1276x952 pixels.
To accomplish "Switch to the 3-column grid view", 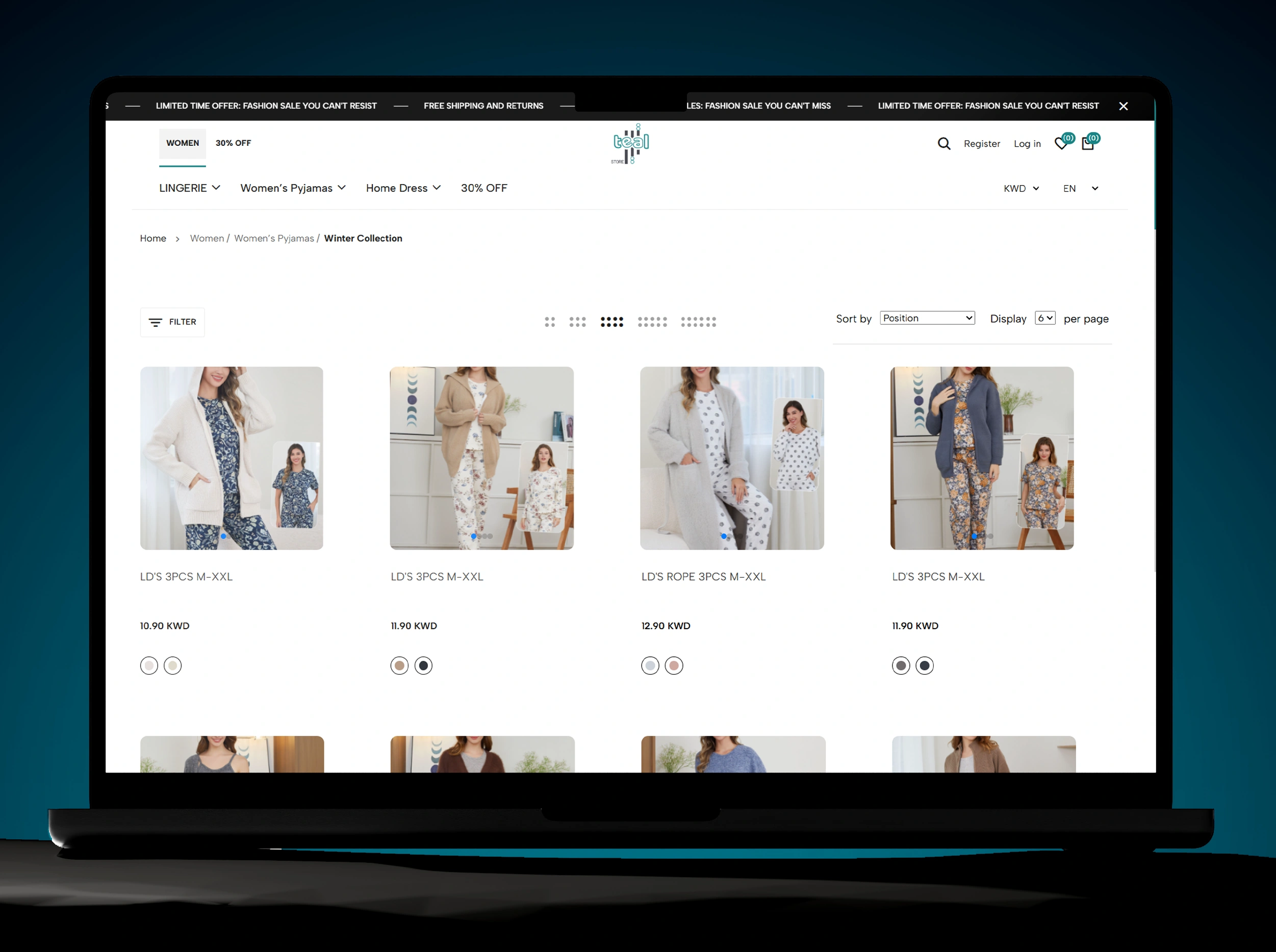I will pyautogui.click(x=578, y=322).
